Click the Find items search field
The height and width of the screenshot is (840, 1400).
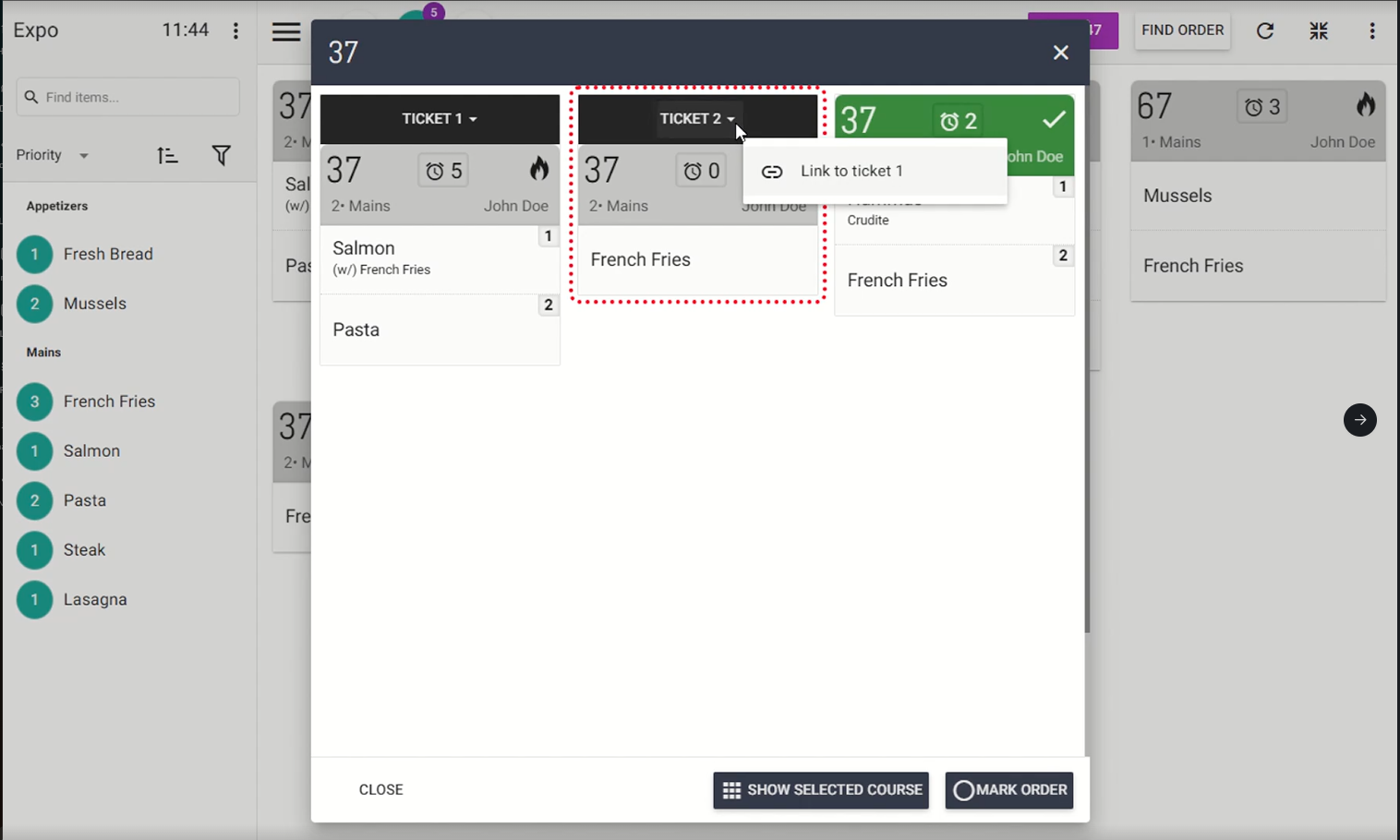click(128, 97)
